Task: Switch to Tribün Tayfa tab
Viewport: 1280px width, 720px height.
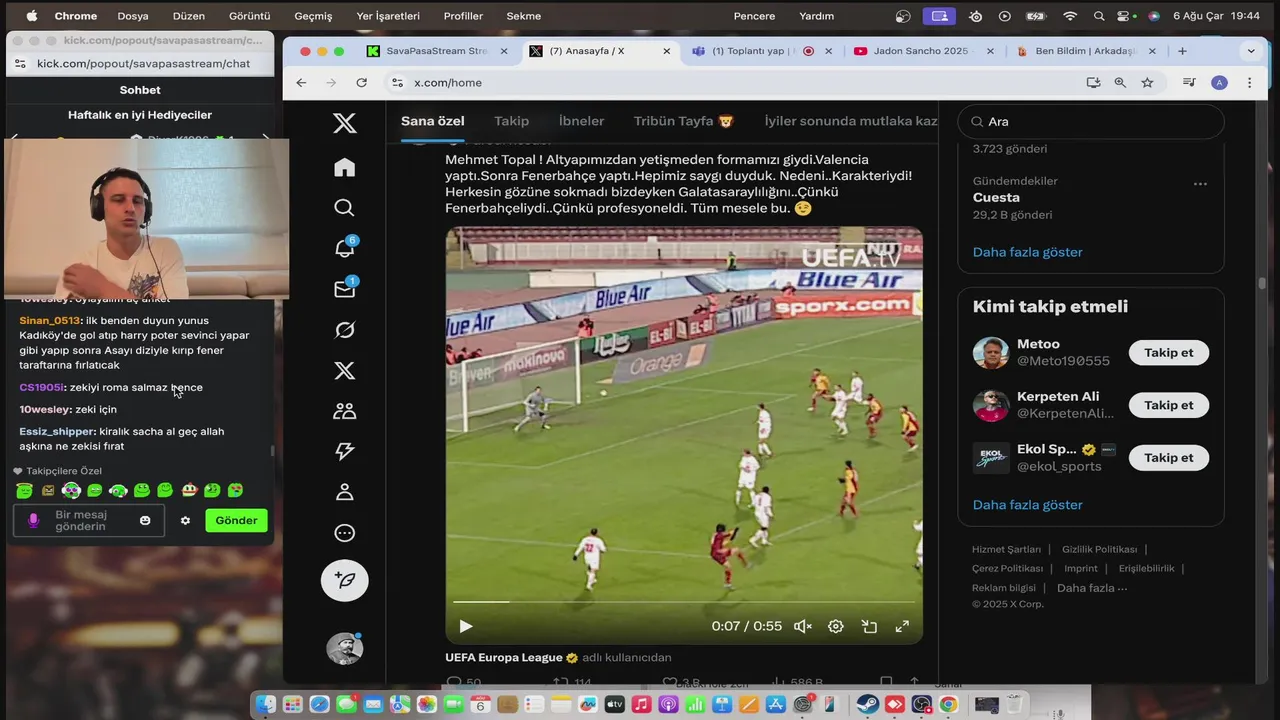Action: 684,121
